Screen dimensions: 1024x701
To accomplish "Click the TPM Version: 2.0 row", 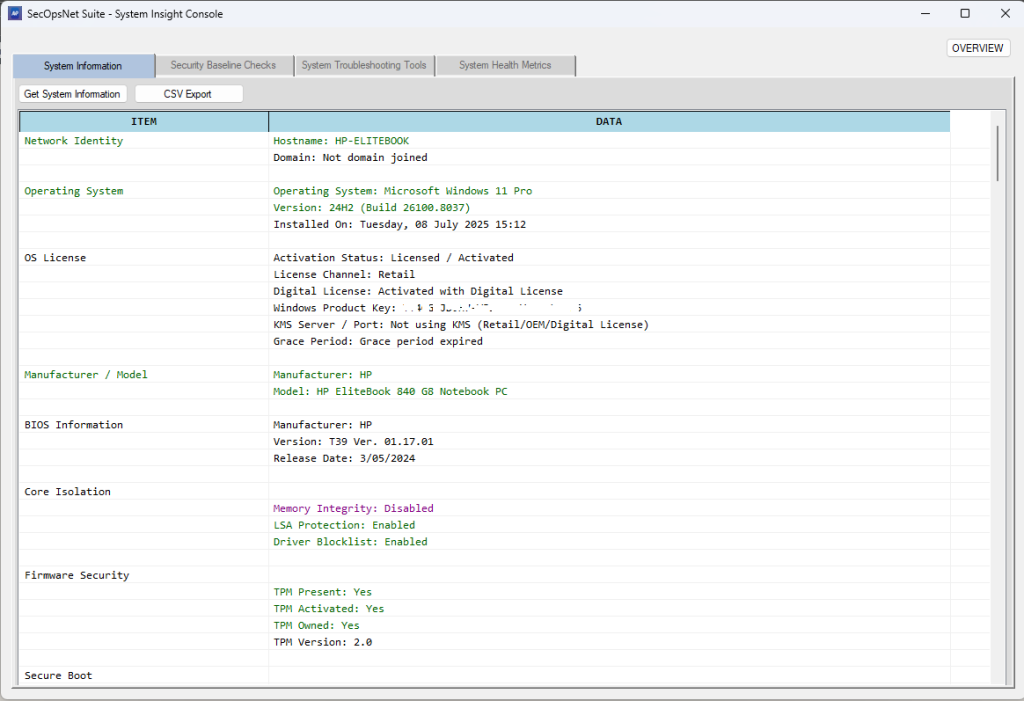I will 322,642.
